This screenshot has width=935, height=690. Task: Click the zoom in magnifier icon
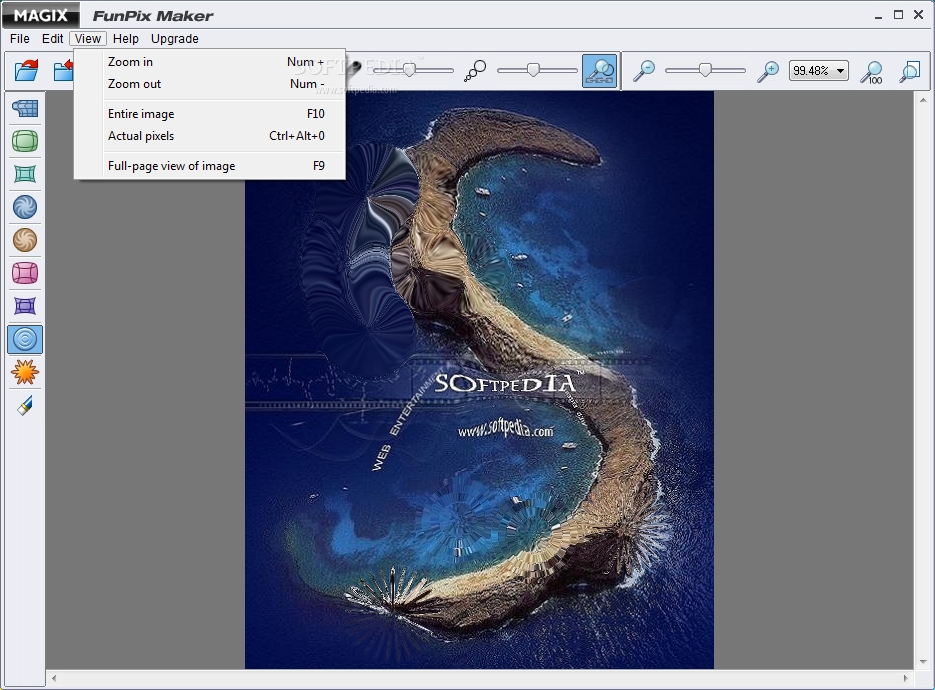pos(768,70)
